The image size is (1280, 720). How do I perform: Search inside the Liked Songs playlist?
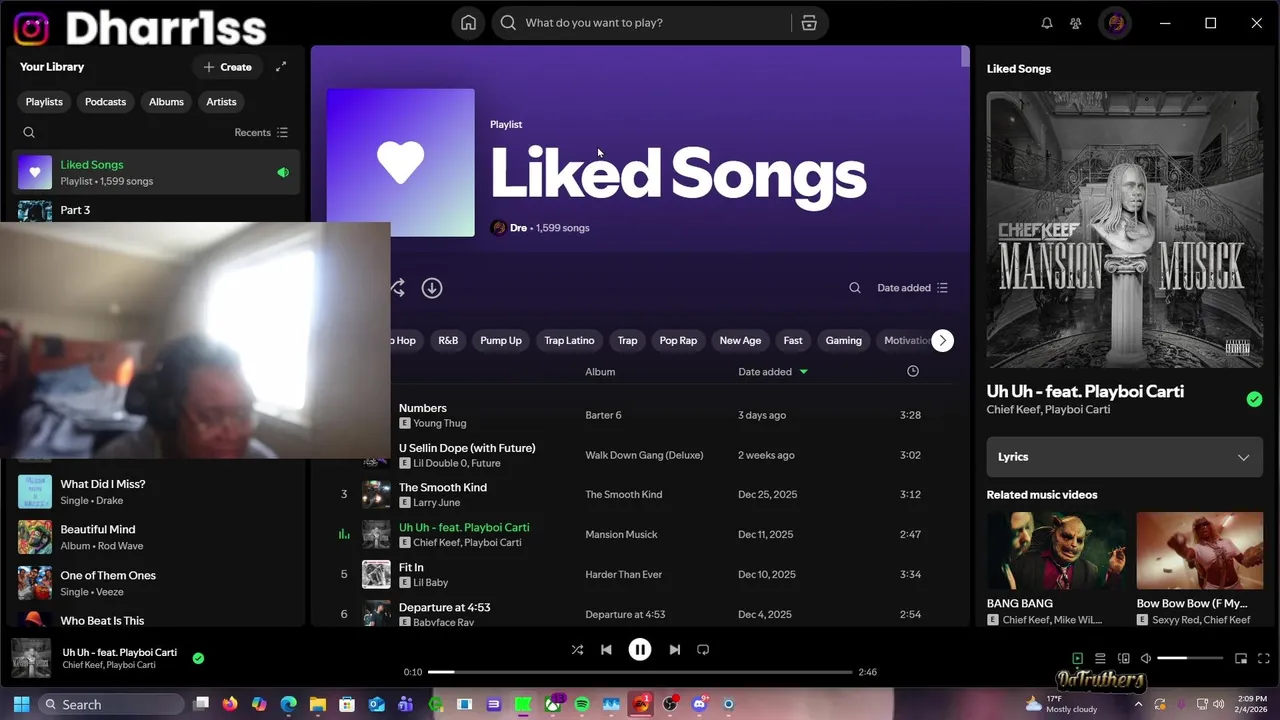[x=855, y=288]
